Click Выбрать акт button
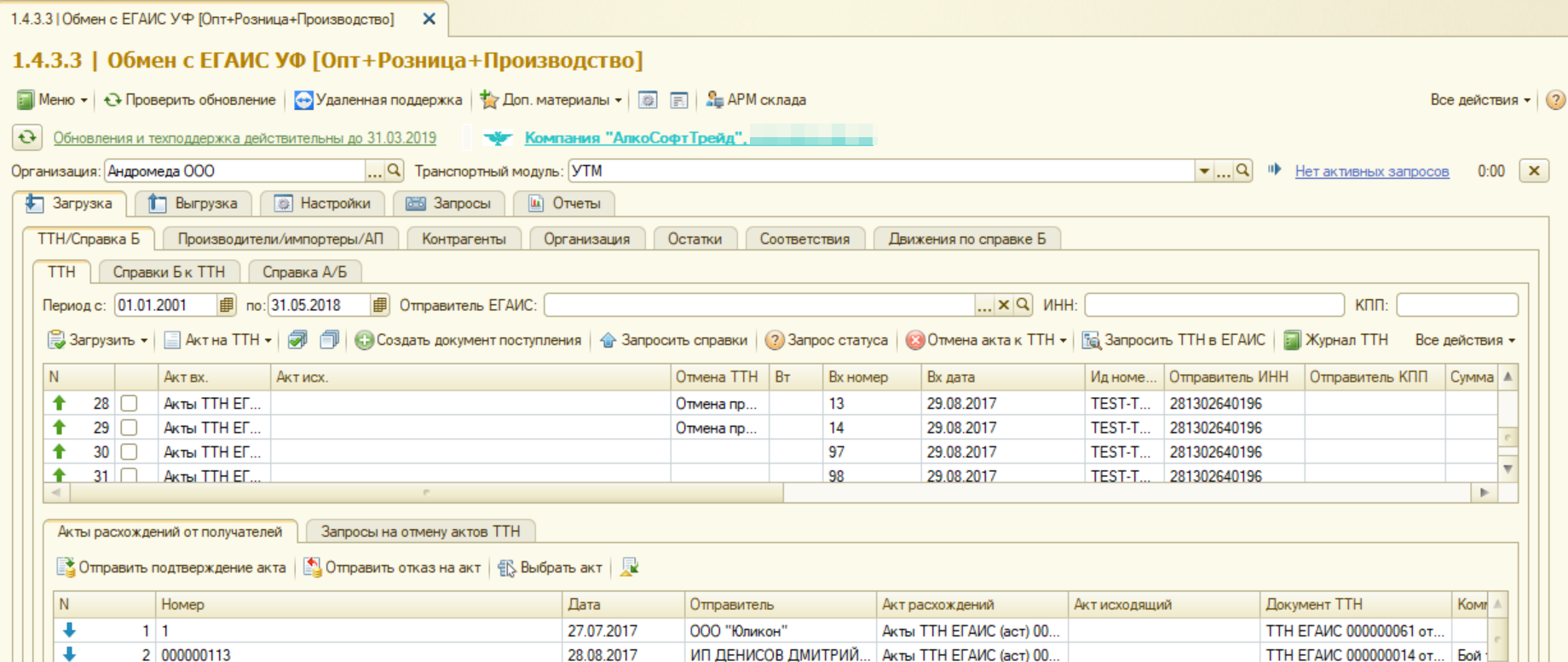Screen dimensions: 1568x662 click(x=550, y=567)
